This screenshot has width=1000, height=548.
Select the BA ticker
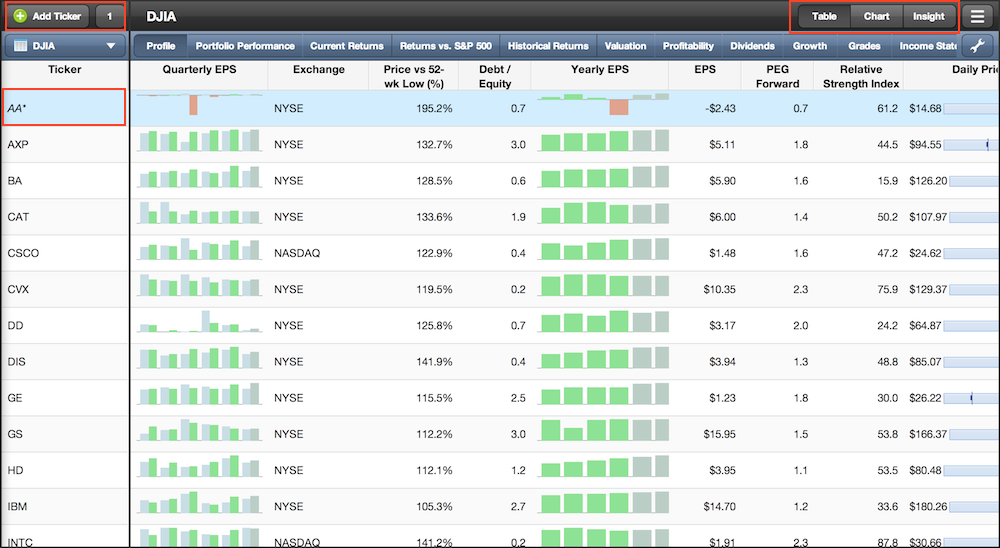pos(15,181)
